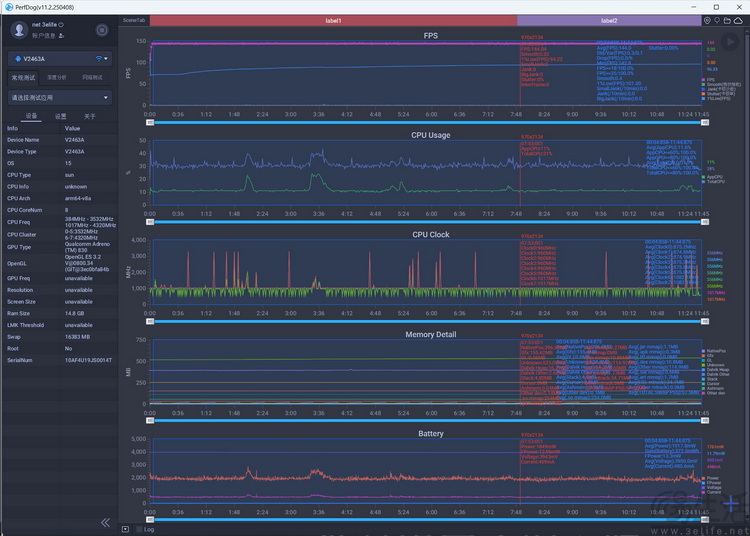Image resolution: width=750 pixels, height=536 pixels.
Task: Select the 常规测试 tab
Action: (23, 77)
